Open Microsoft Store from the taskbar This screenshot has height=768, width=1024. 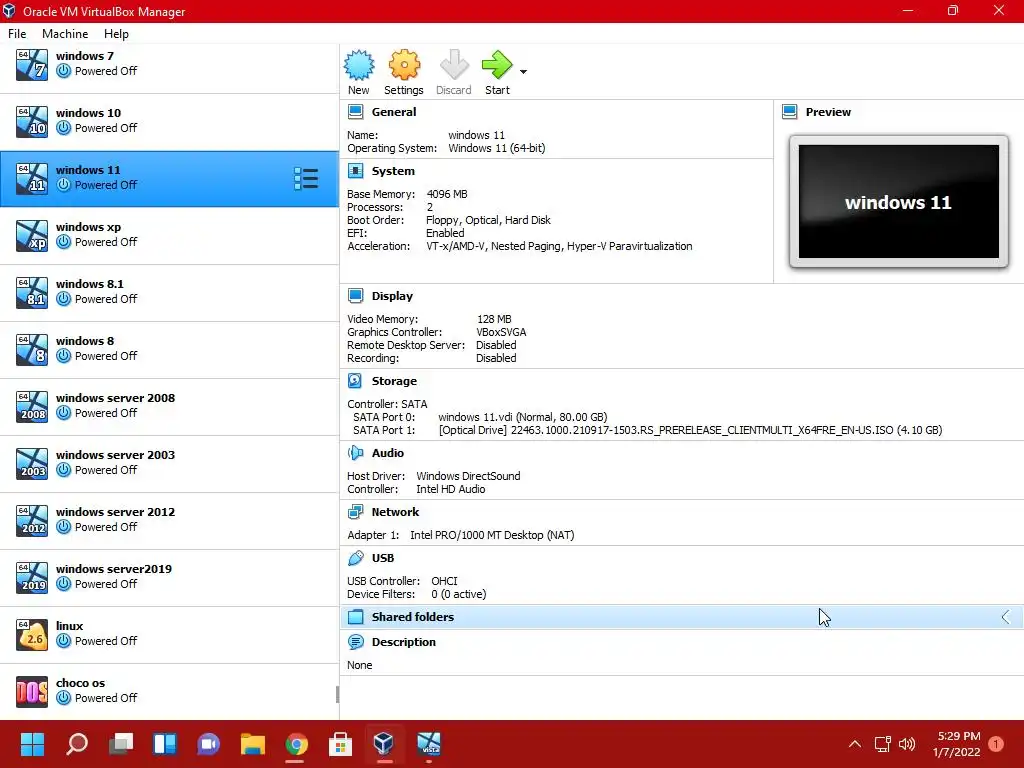click(x=340, y=744)
